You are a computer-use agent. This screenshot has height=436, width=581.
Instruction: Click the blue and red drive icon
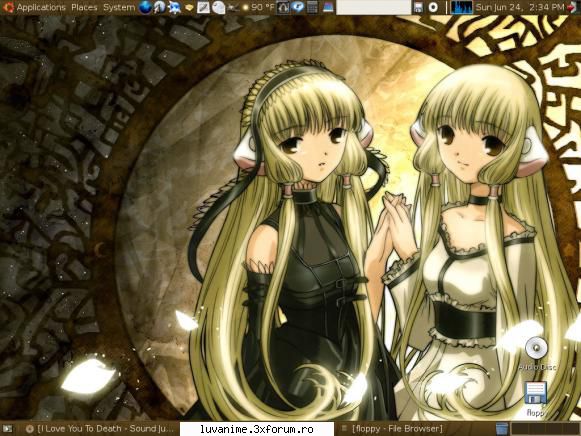pyautogui.click(x=328, y=7)
